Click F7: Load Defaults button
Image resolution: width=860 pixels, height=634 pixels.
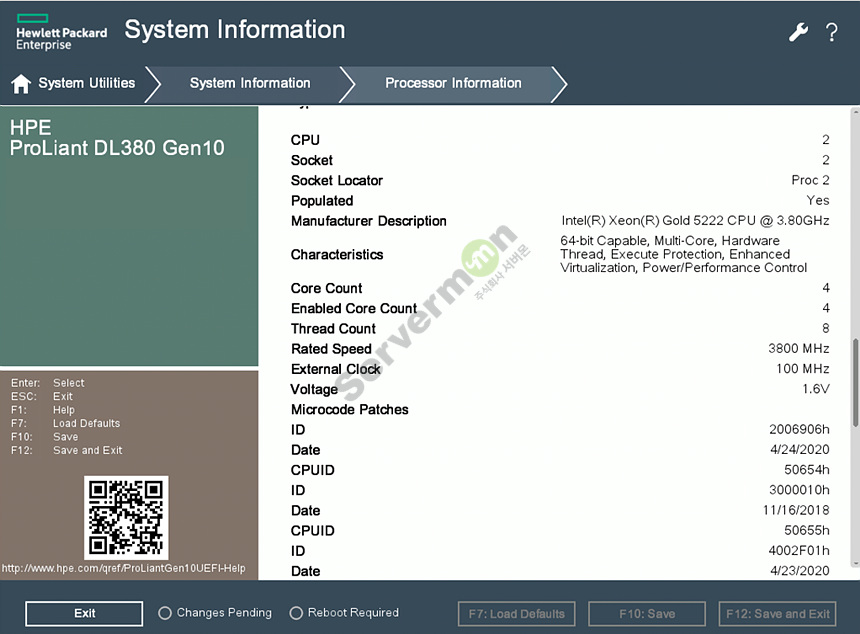tap(516, 614)
